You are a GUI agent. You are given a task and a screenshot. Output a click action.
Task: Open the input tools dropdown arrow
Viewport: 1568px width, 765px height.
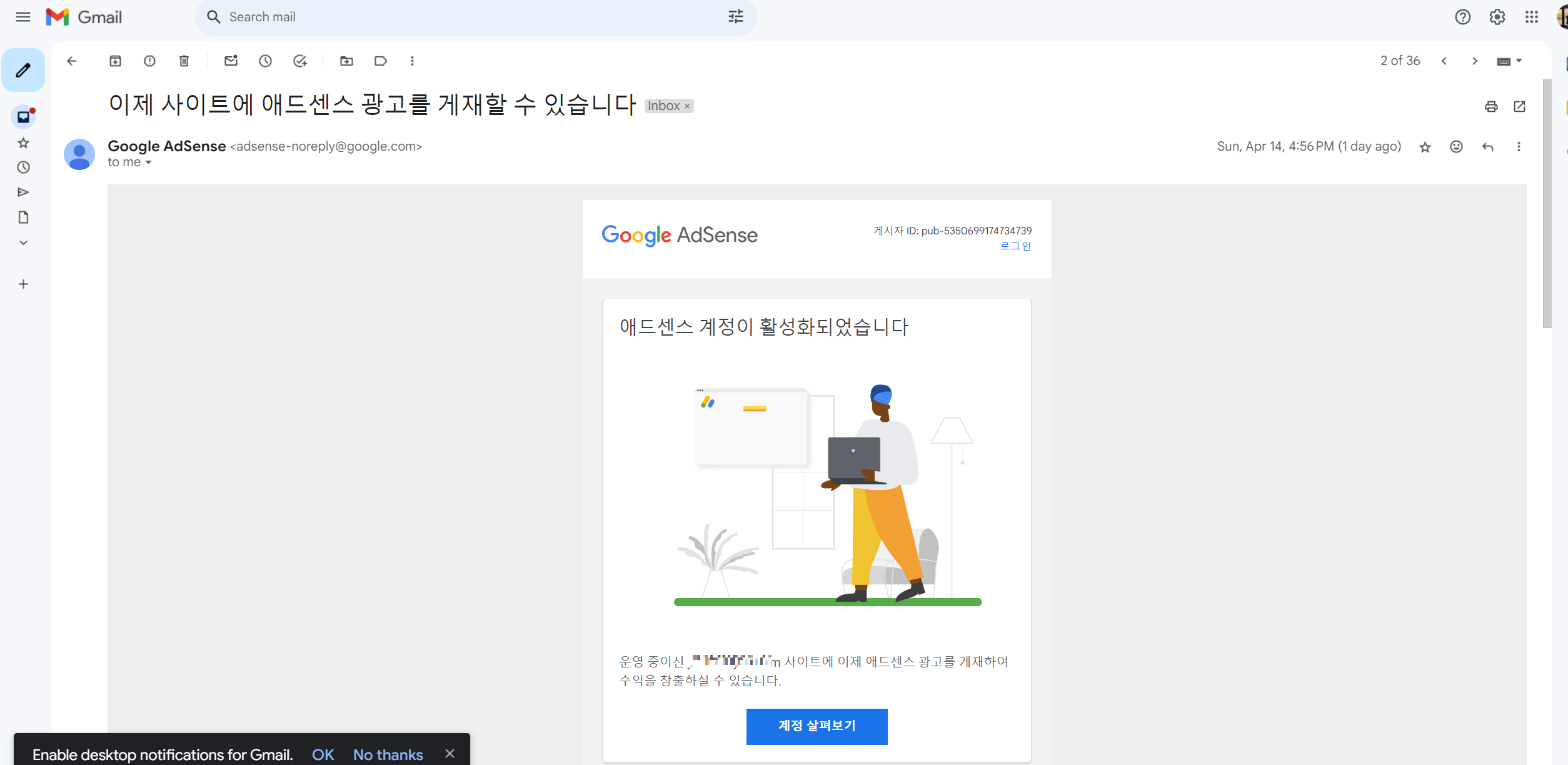[1519, 61]
